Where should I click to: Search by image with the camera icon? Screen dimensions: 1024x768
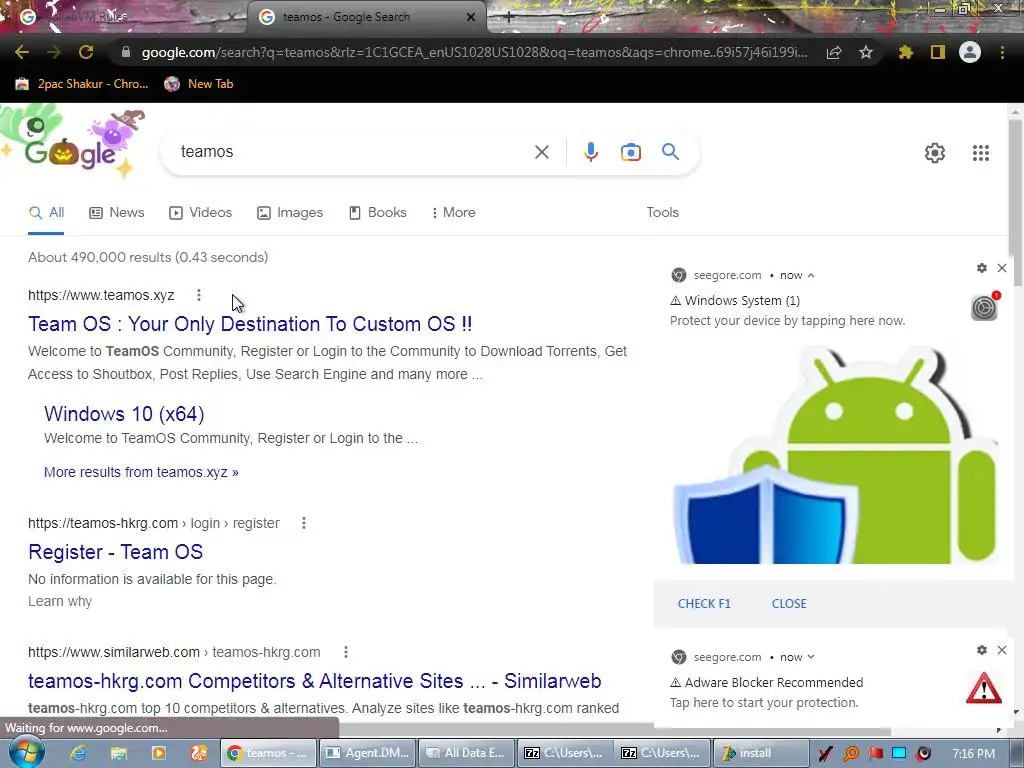(630, 152)
